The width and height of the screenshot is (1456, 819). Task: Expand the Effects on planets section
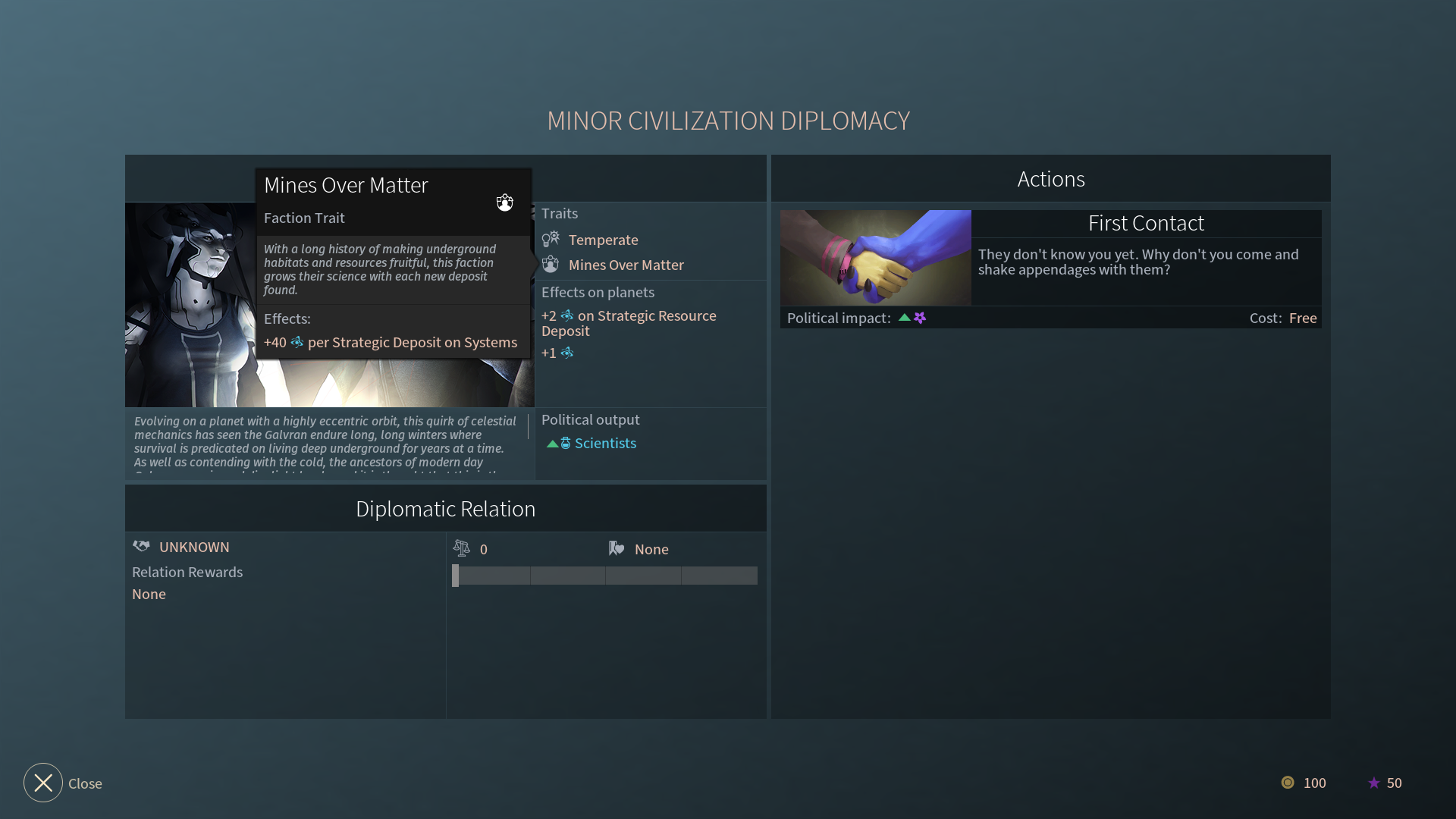coord(598,292)
